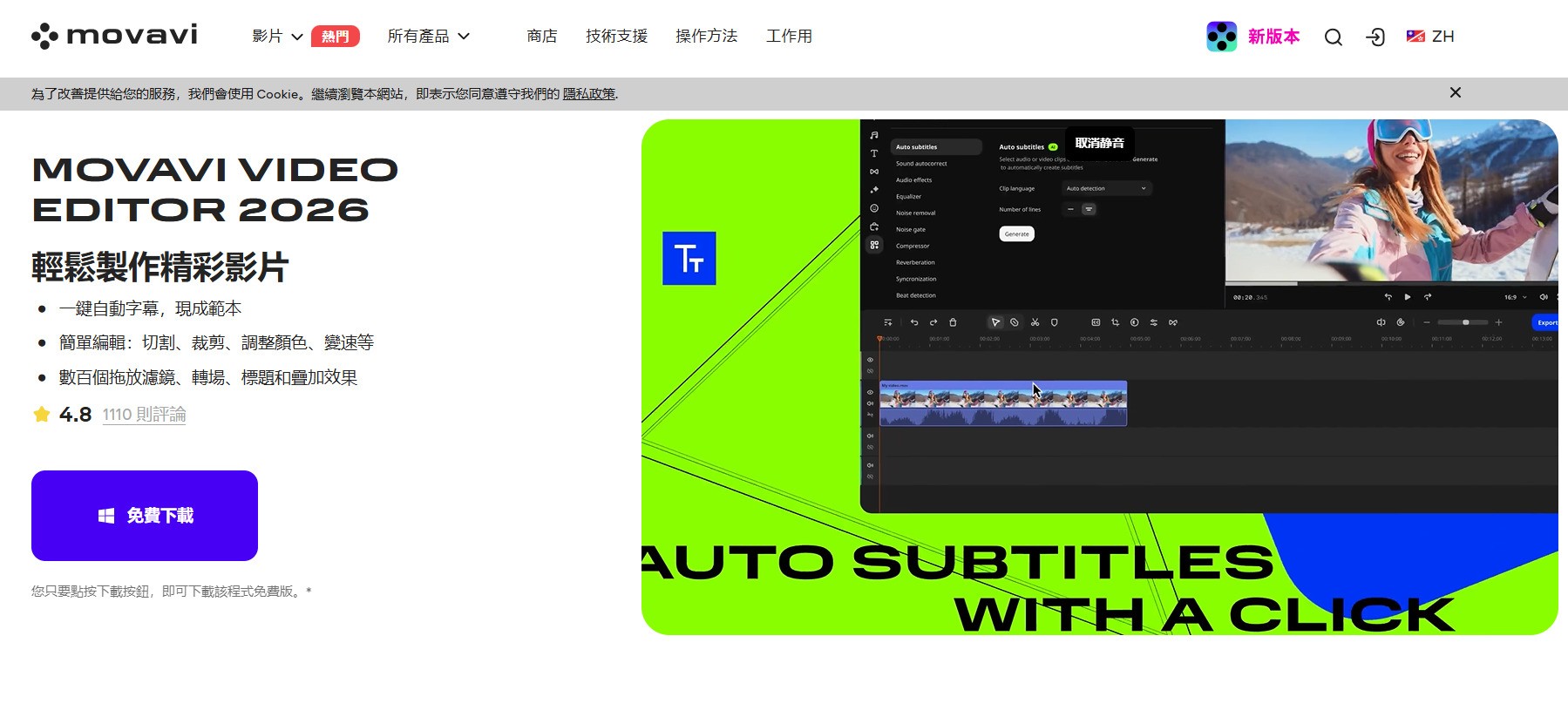Click the clip properties sliders icon
1568x710 pixels.
click(1153, 322)
